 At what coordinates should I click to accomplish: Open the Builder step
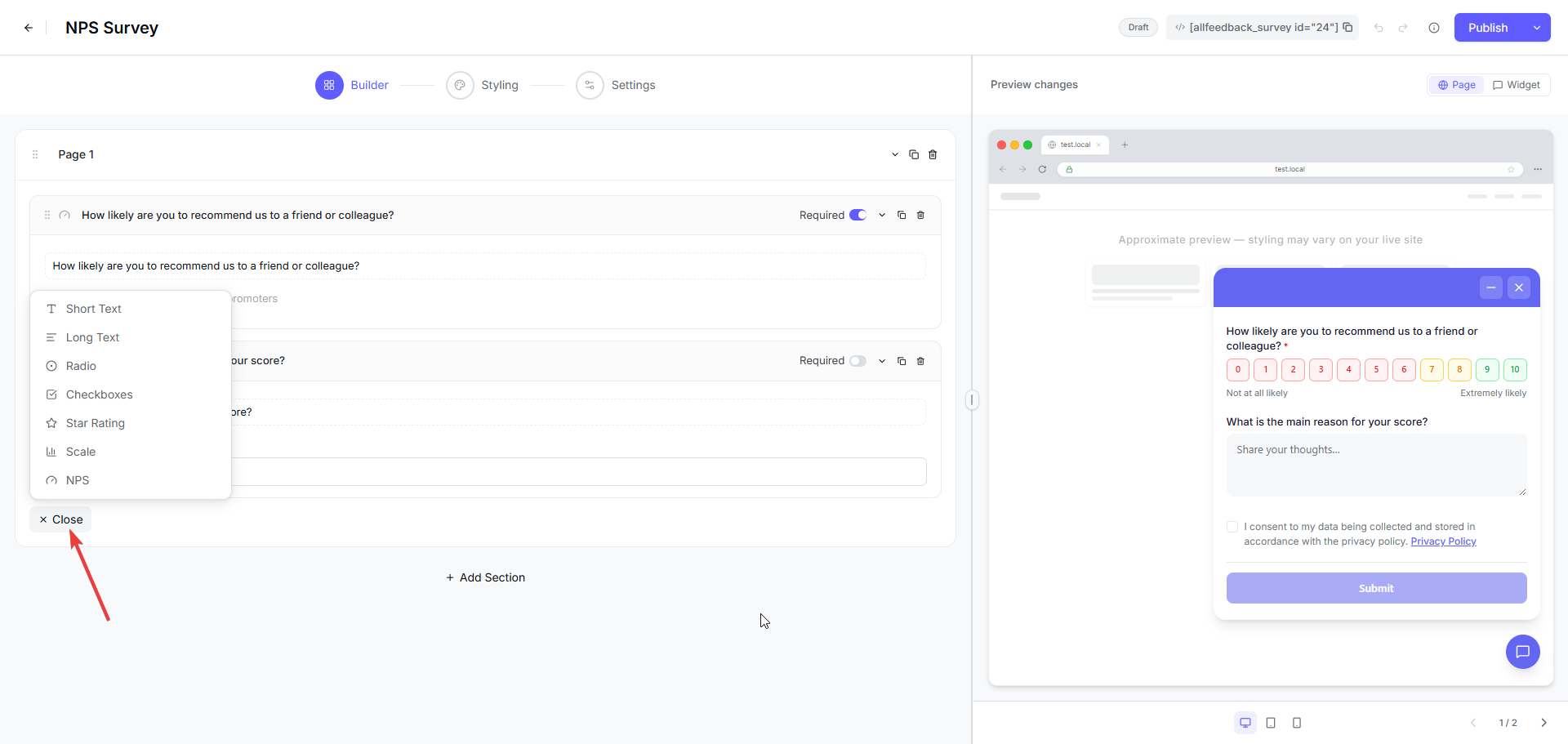pos(353,85)
